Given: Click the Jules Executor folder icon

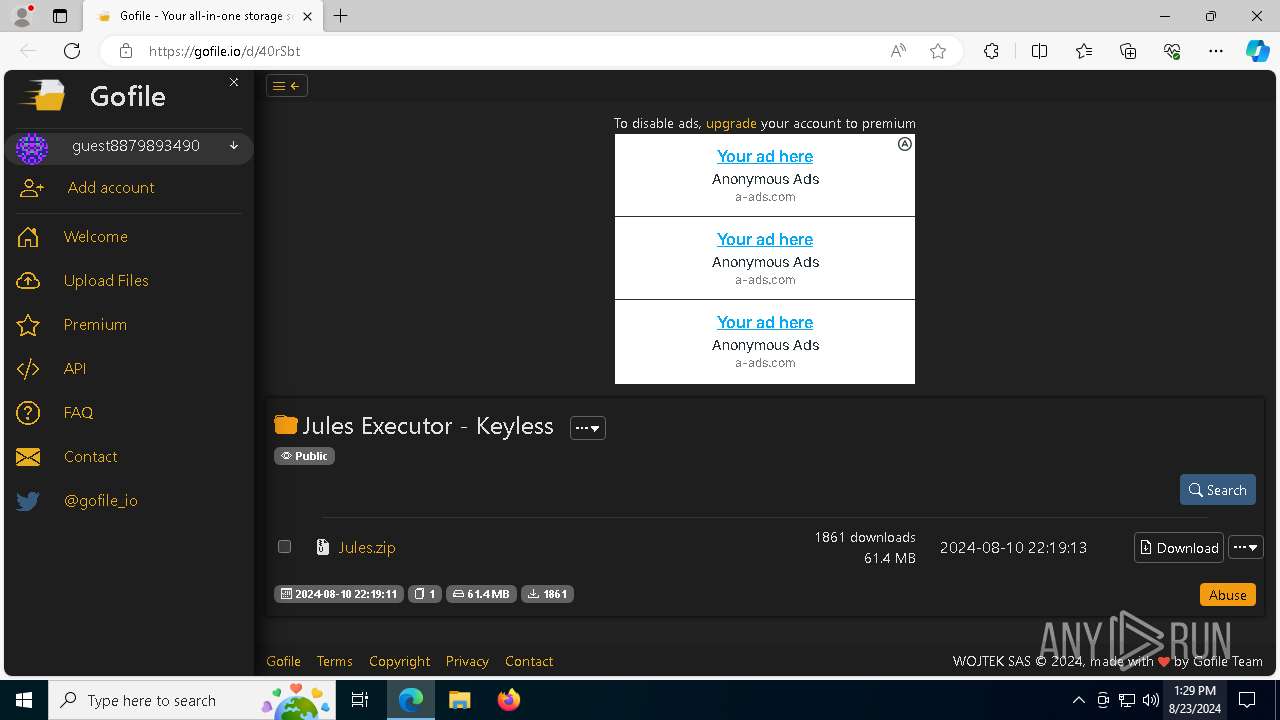Looking at the screenshot, I should point(286,425).
